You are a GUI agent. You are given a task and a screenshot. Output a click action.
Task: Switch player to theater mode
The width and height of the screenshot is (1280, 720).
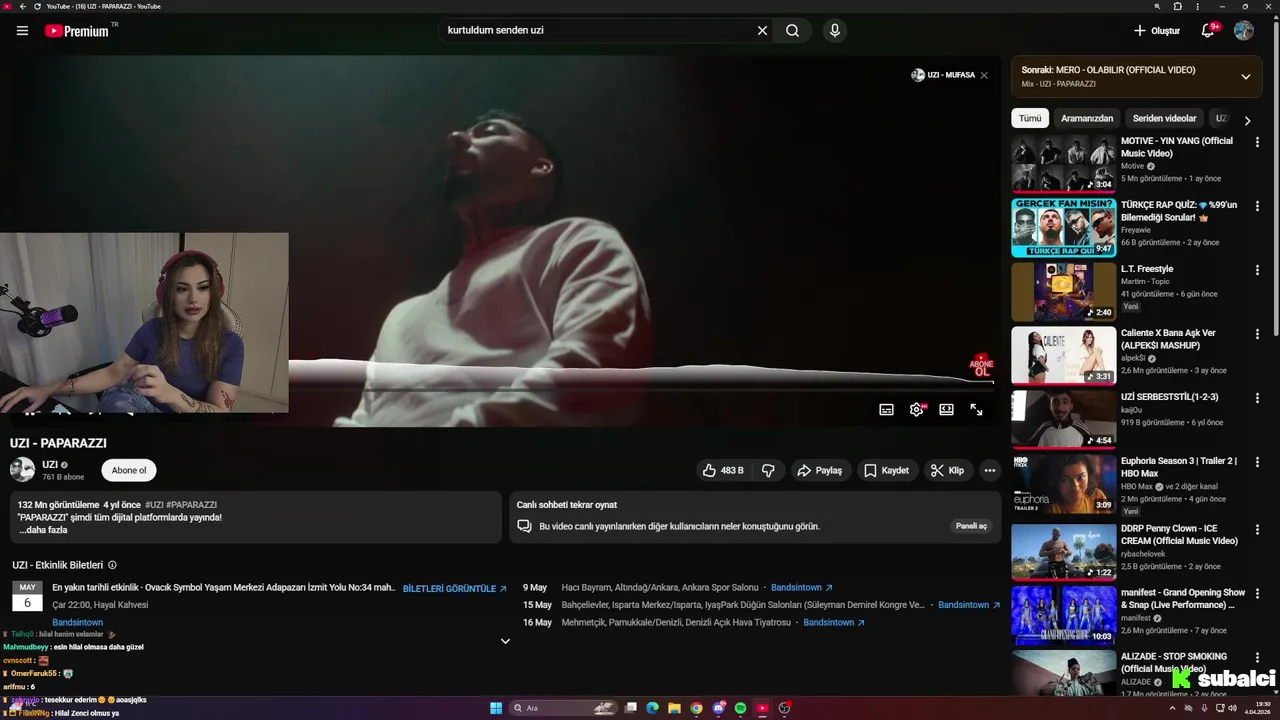pyautogui.click(x=946, y=410)
